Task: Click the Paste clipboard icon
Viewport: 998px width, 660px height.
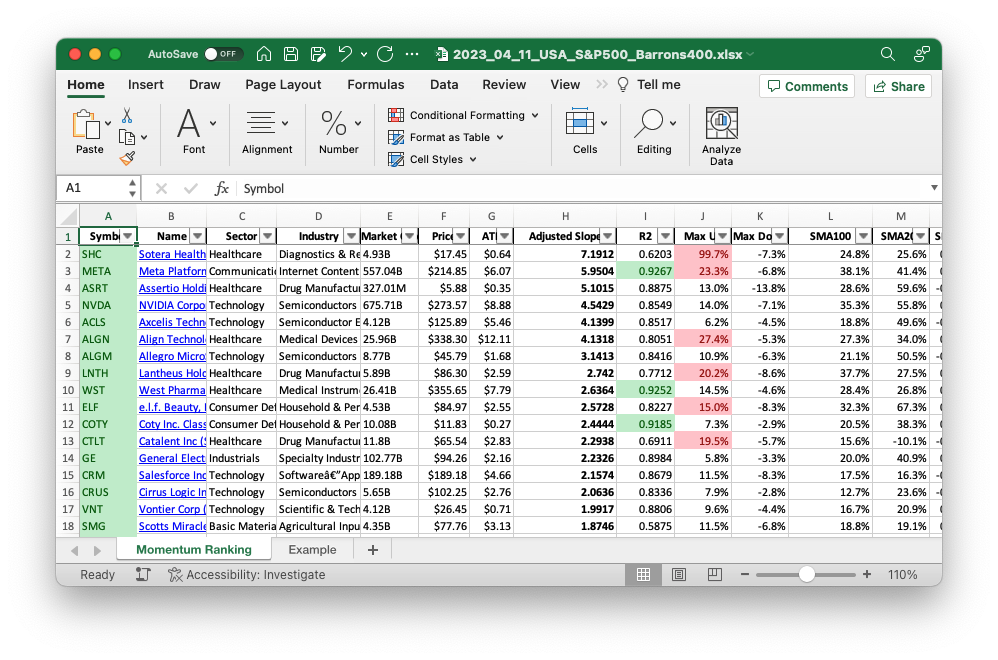Action: click(86, 125)
